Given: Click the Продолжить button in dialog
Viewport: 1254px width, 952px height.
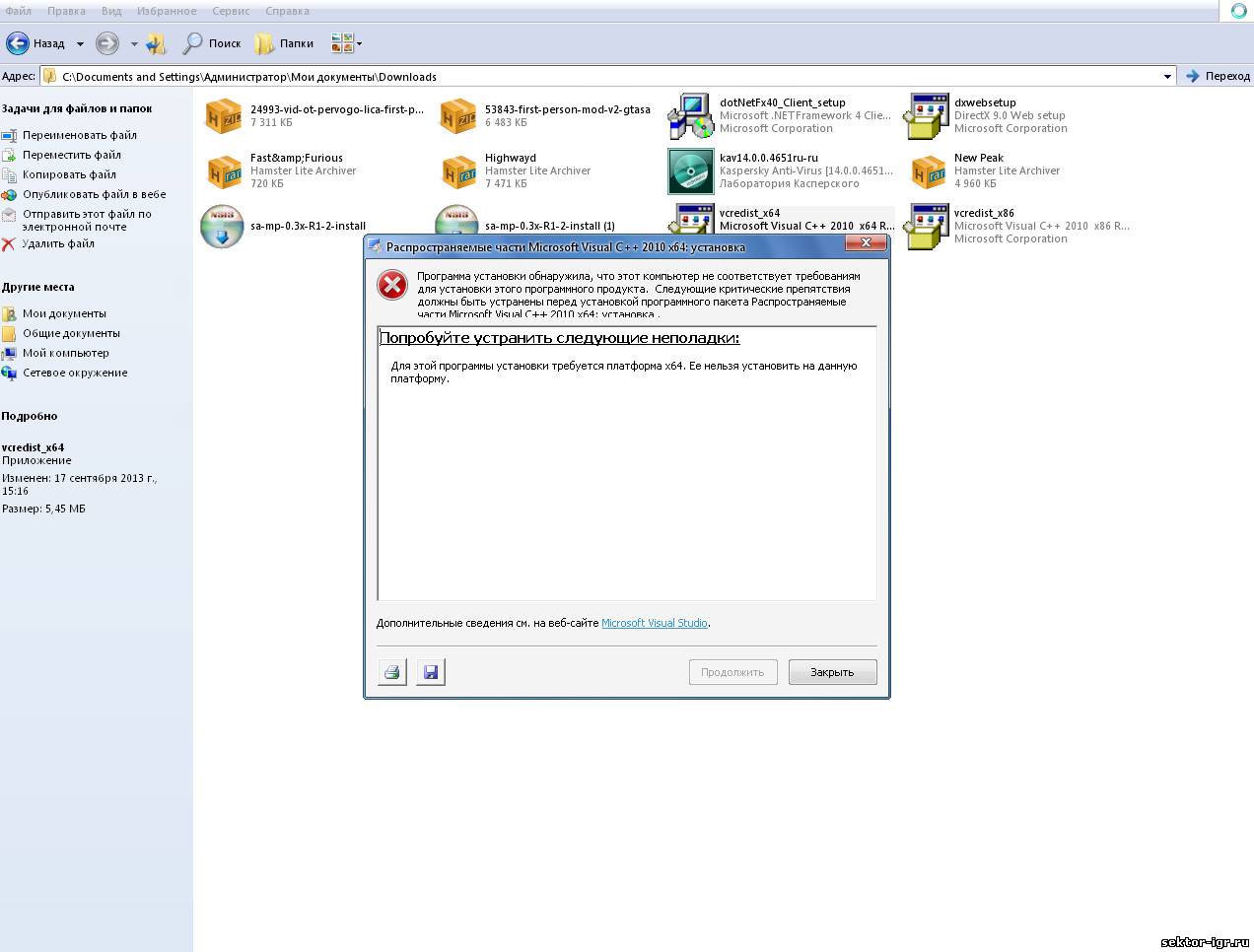Looking at the screenshot, I should pyautogui.click(x=732, y=672).
